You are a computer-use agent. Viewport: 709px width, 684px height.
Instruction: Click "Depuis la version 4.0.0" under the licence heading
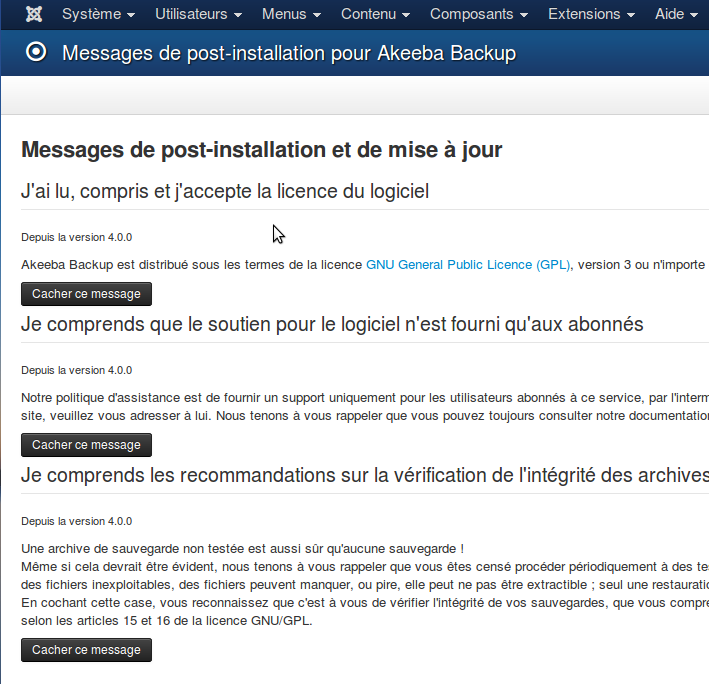pyautogui.click(x=76, y=238)
